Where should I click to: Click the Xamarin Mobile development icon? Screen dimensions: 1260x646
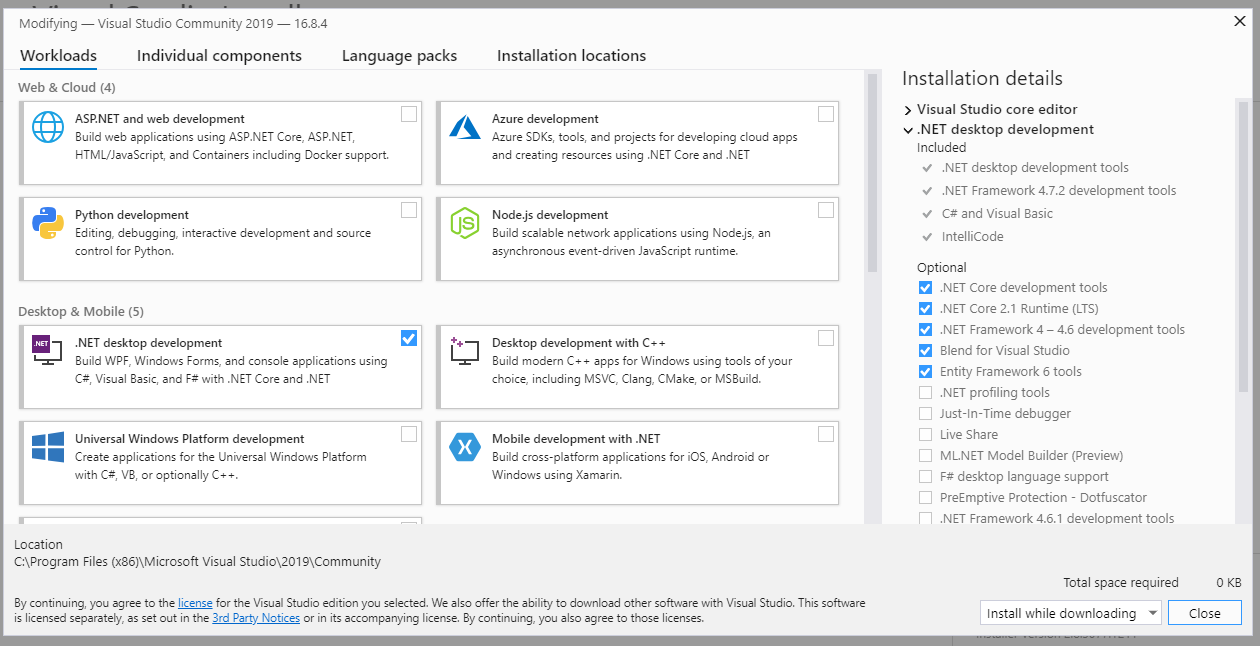click(465, 447)
